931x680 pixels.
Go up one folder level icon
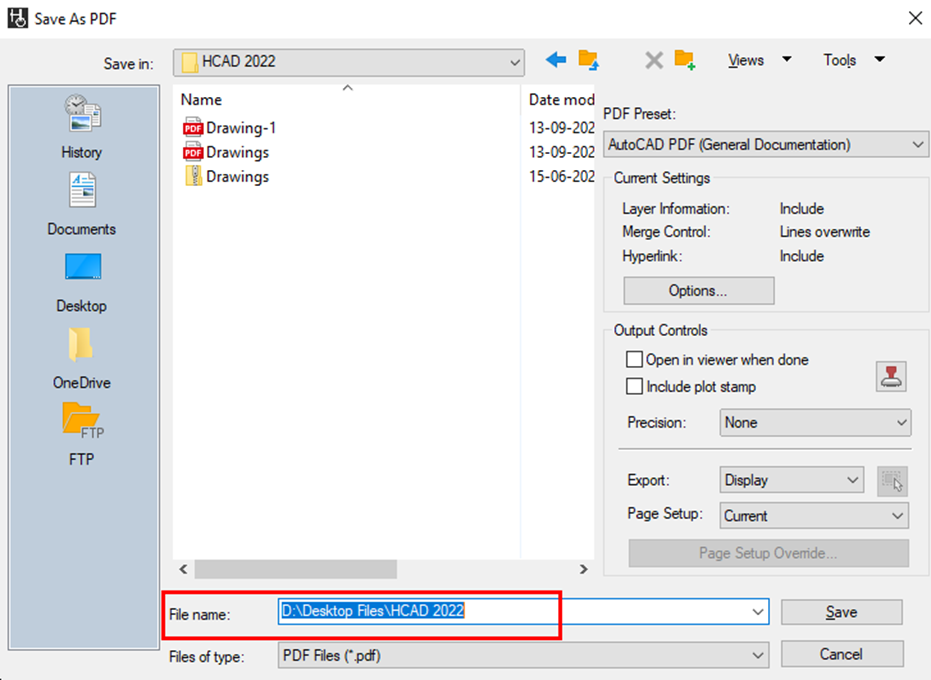tap(588, 60)
